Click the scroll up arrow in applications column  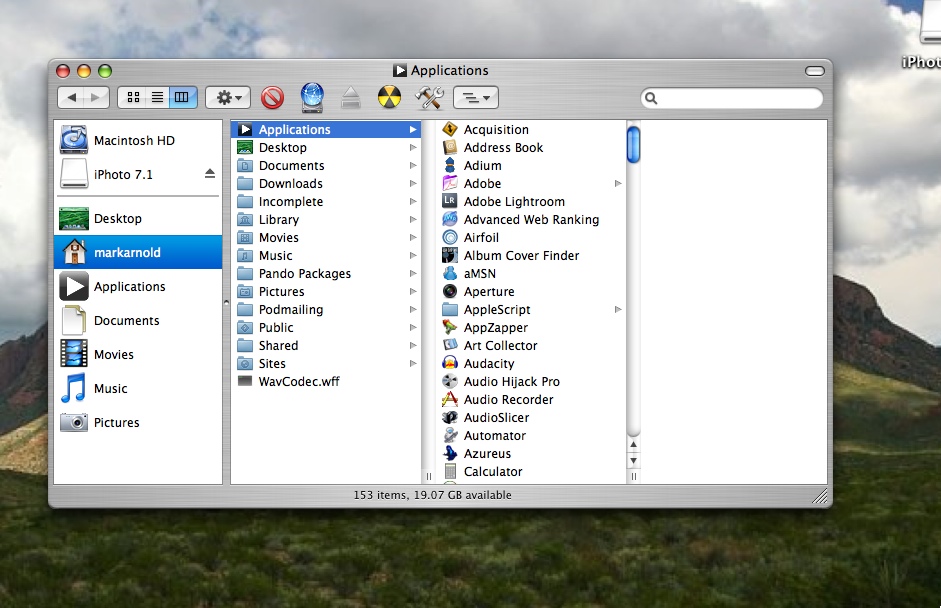pyautogui.click(x=633, y=445)
